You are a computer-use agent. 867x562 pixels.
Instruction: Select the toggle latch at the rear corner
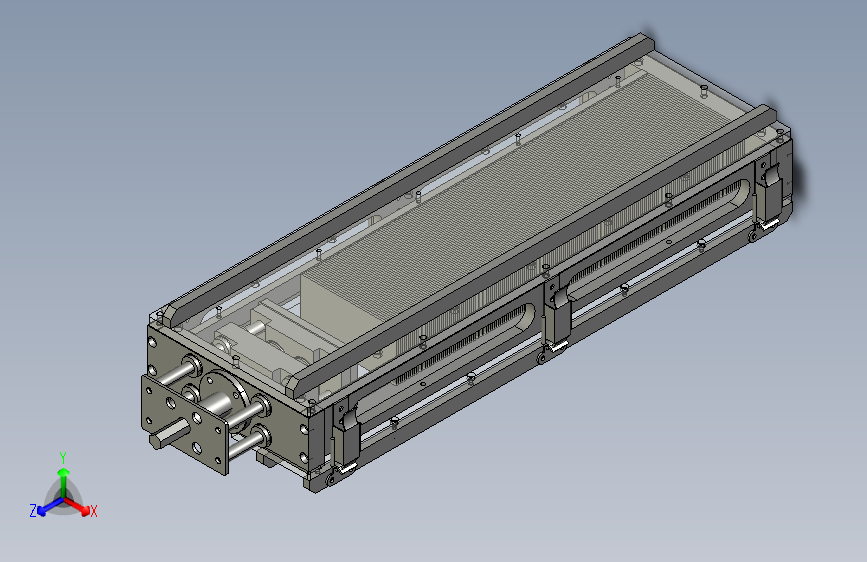pyautogui.click(x=768, y=194)
